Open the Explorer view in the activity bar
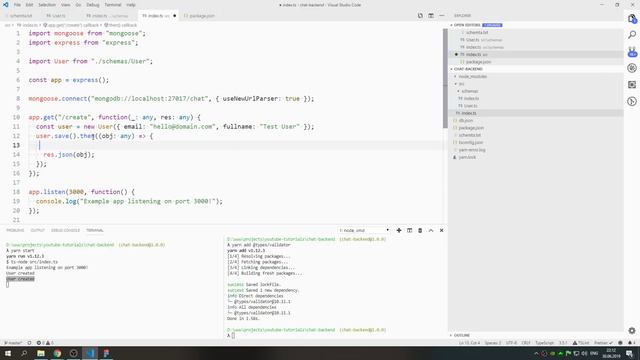Image resolution: width=640 pixels, height=360 pixels. 632,18
